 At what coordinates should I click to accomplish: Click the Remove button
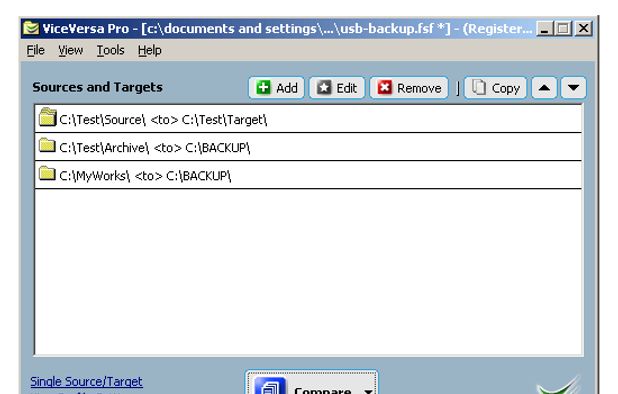tap(409, 87)
